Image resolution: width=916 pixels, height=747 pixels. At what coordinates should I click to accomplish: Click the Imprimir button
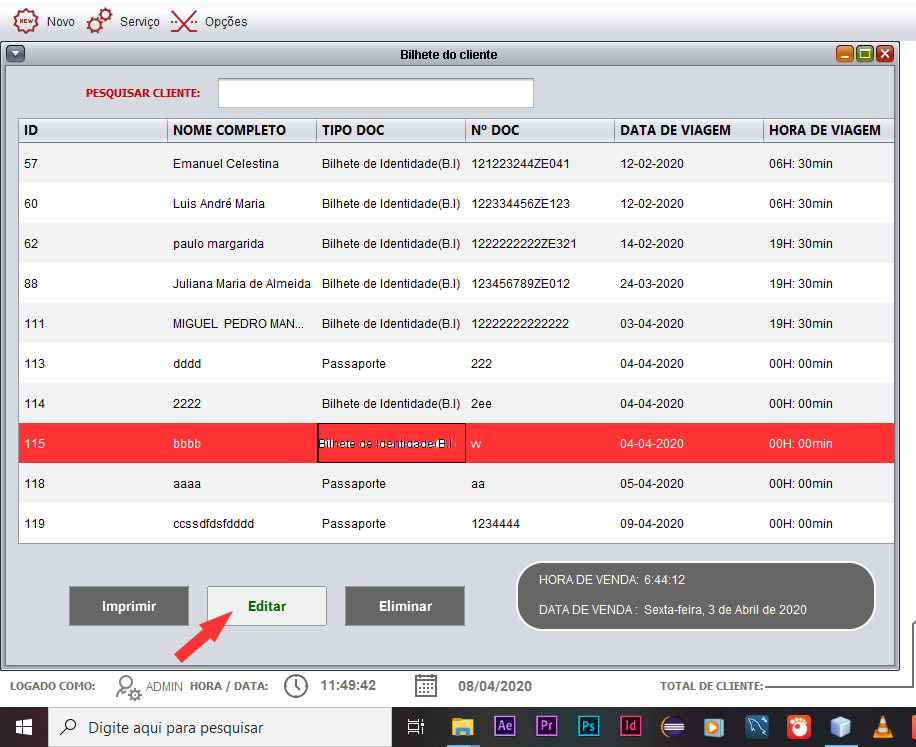[x=129, y=606]
